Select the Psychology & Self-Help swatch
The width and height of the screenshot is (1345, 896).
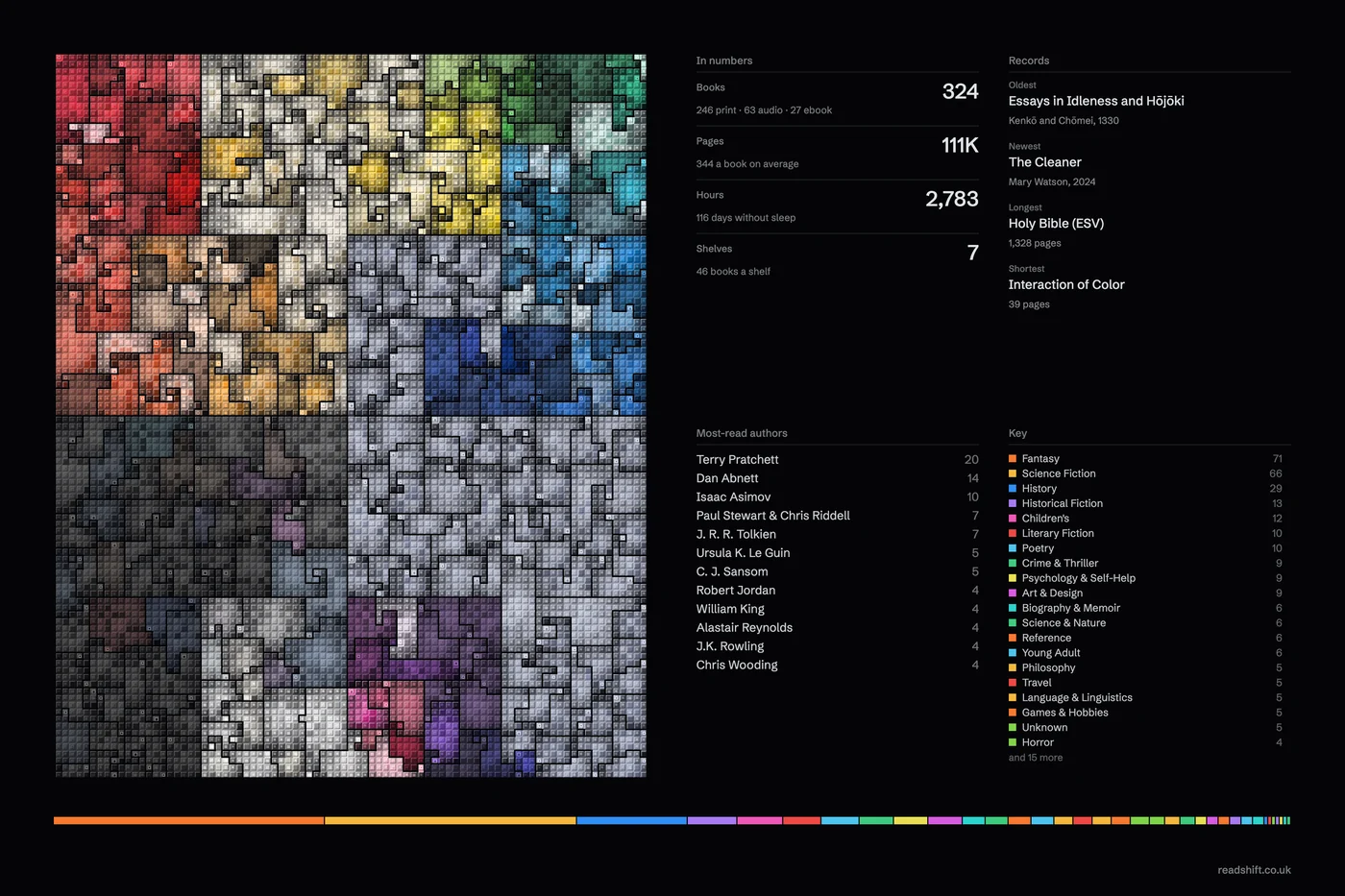[1013, 578]
